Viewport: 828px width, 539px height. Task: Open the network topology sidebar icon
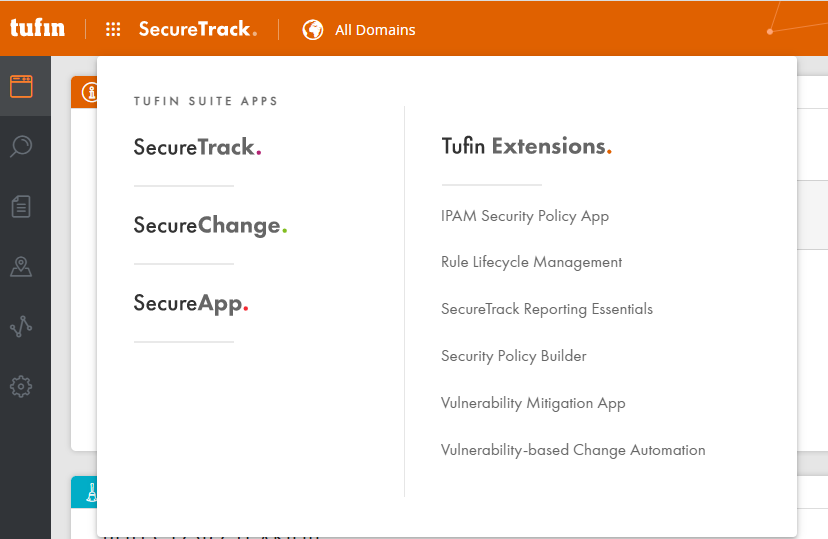pyautogui.click(x=21, y=326)
